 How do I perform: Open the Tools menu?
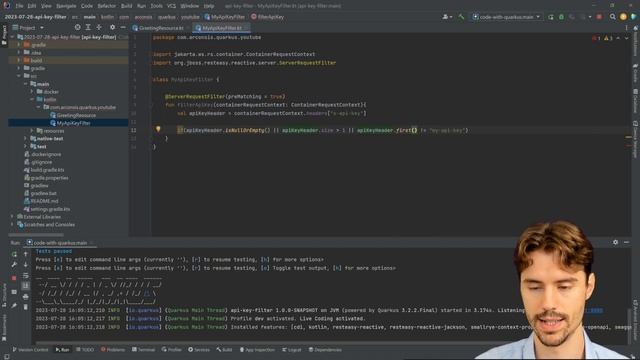[x=156, y=6]
